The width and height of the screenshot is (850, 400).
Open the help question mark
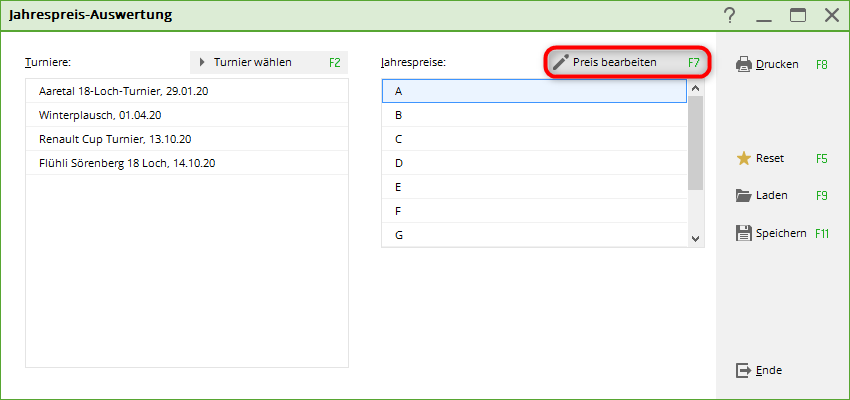(730, 15)
